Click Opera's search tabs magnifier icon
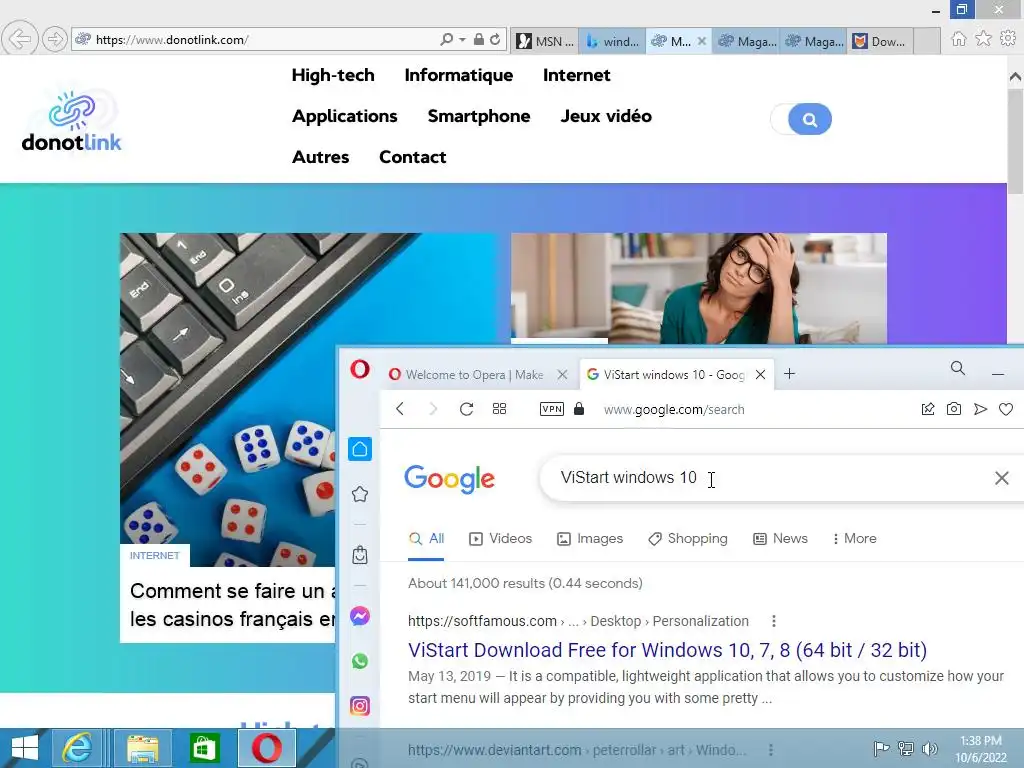 957,368
